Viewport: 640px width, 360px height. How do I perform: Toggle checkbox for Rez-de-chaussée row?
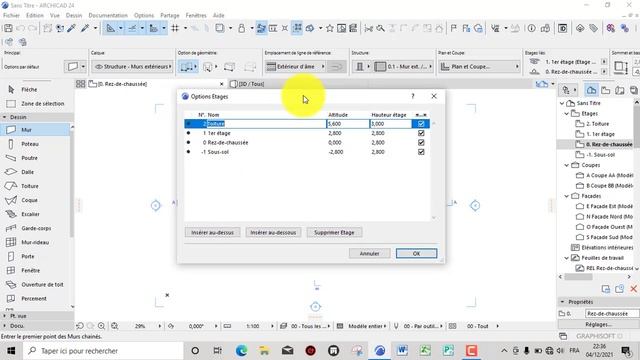pyautogui.click(x=421, y=142)
